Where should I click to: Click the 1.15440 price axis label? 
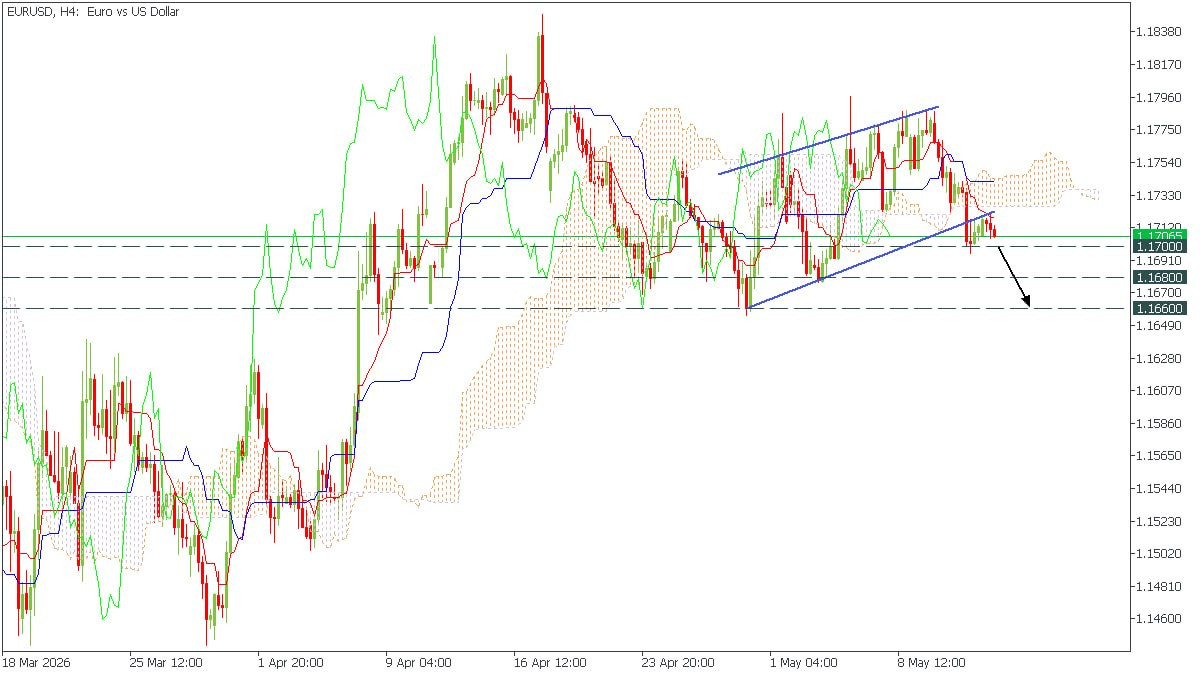coord(1160,488)
